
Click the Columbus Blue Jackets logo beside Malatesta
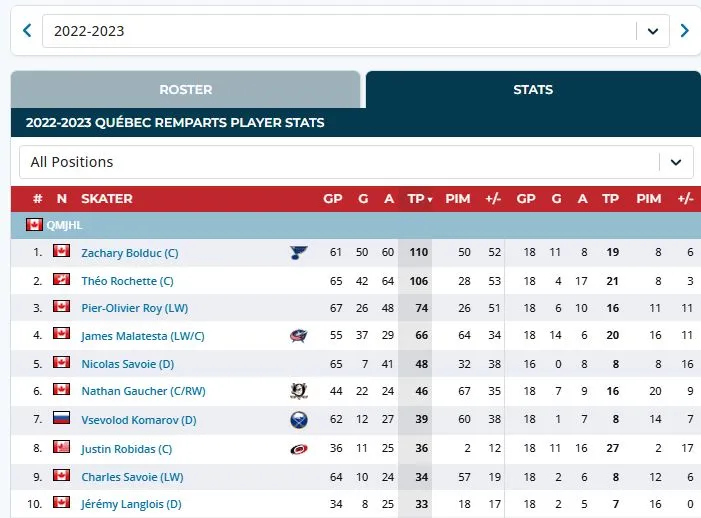pos(298,337)
